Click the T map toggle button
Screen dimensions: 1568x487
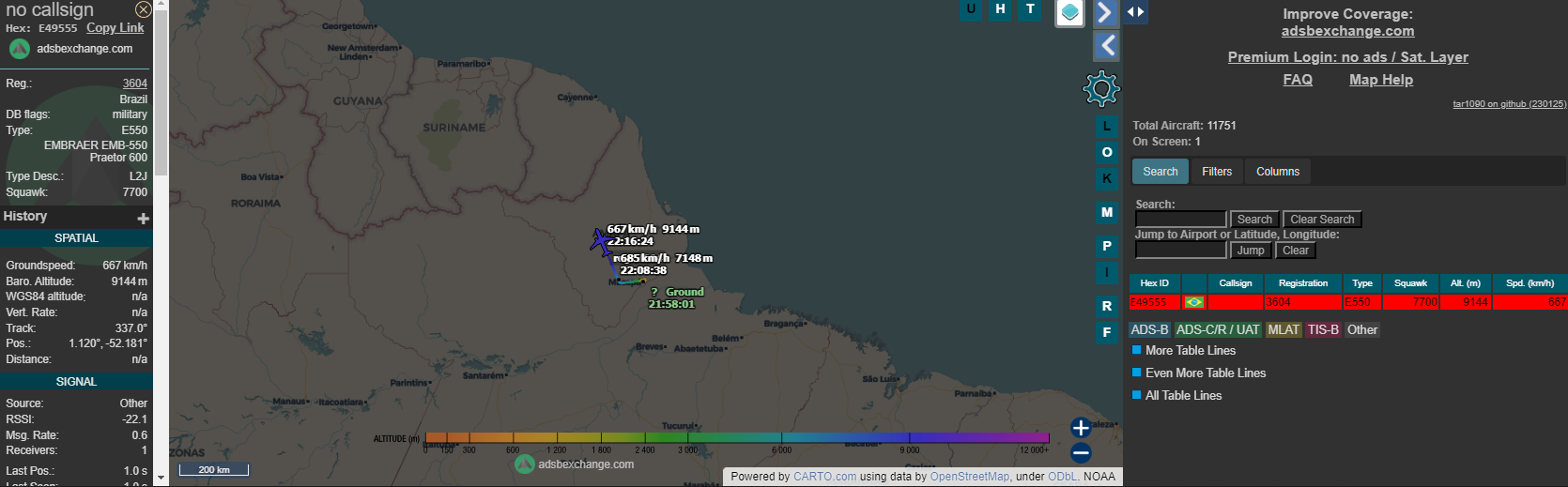tap(1031, 9)
